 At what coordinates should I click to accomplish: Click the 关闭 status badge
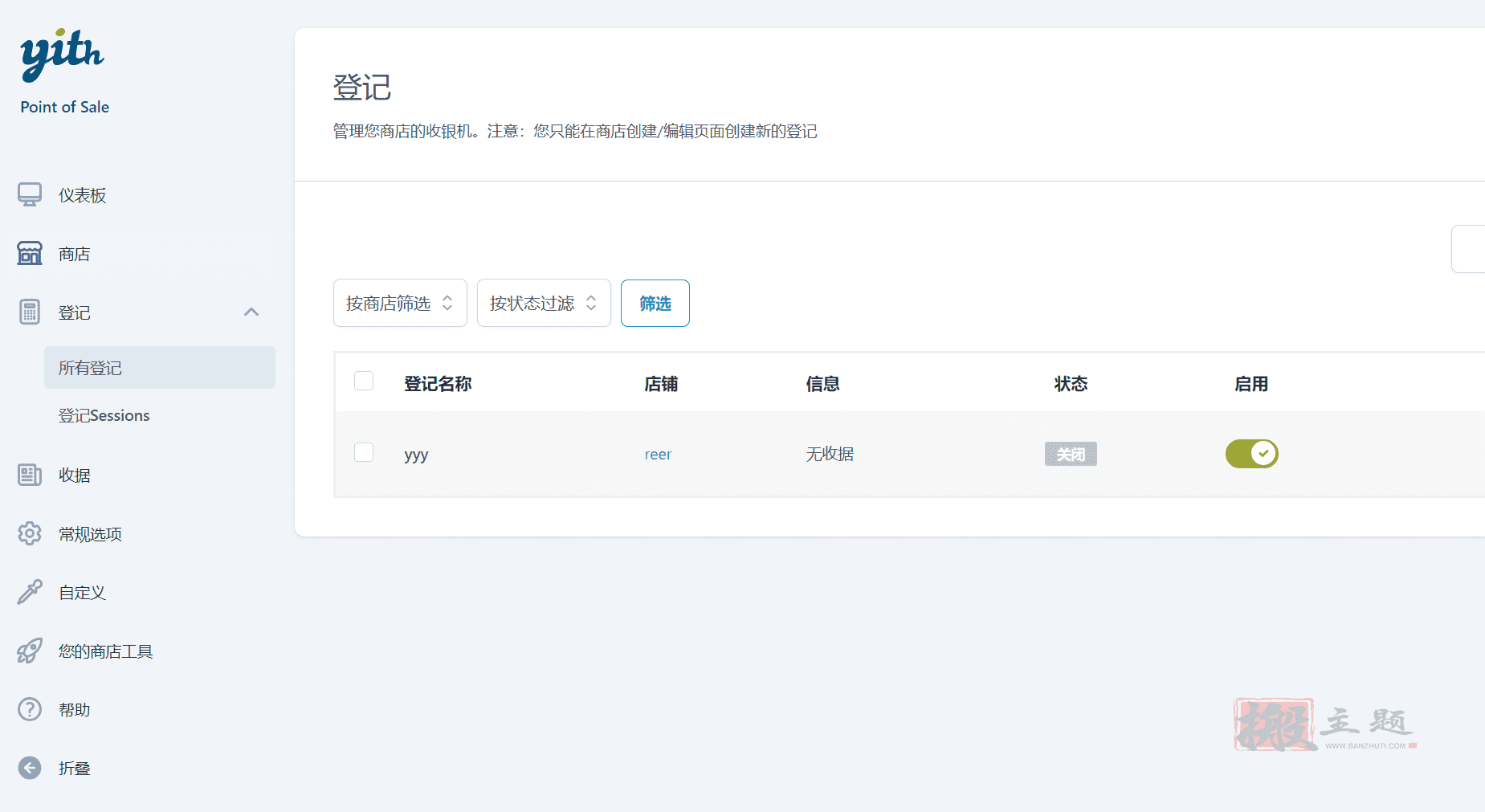pos(1071,454)
